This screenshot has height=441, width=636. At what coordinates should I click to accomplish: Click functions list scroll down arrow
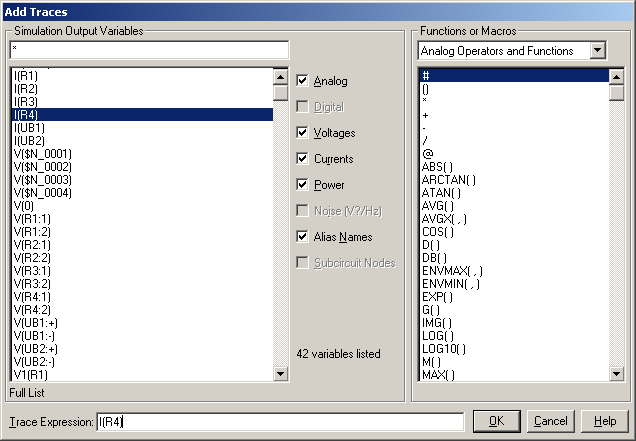[617, 373]
